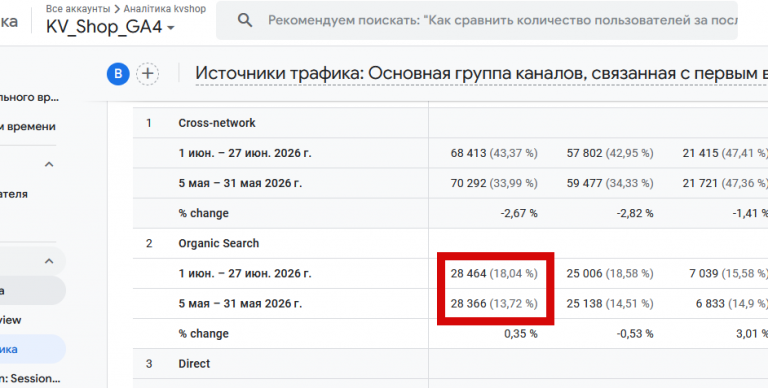Click value 25 138 (14,51 %)

[x=610, y=304]
